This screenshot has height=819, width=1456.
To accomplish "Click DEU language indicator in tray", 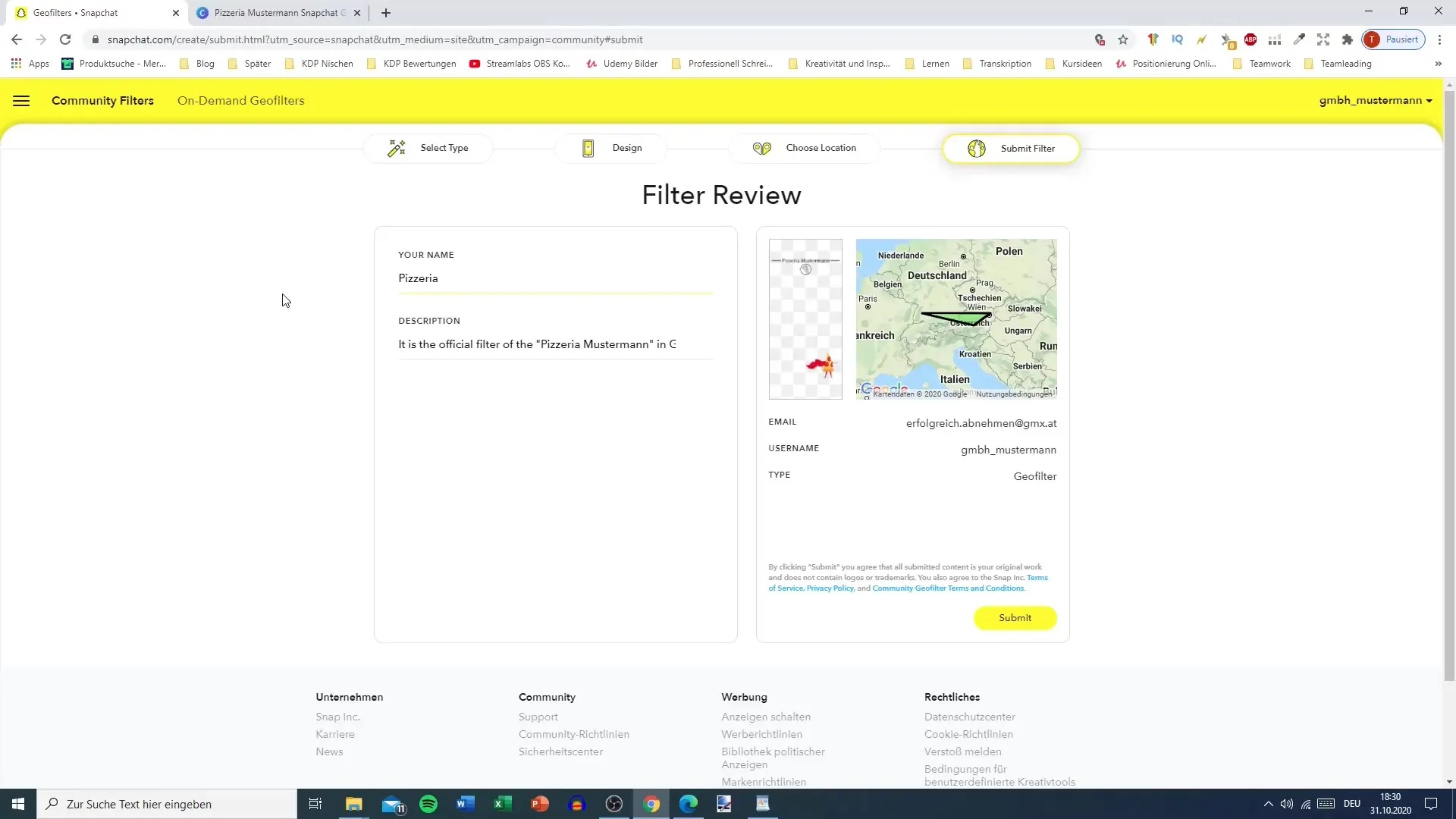I will (1352, 804).
